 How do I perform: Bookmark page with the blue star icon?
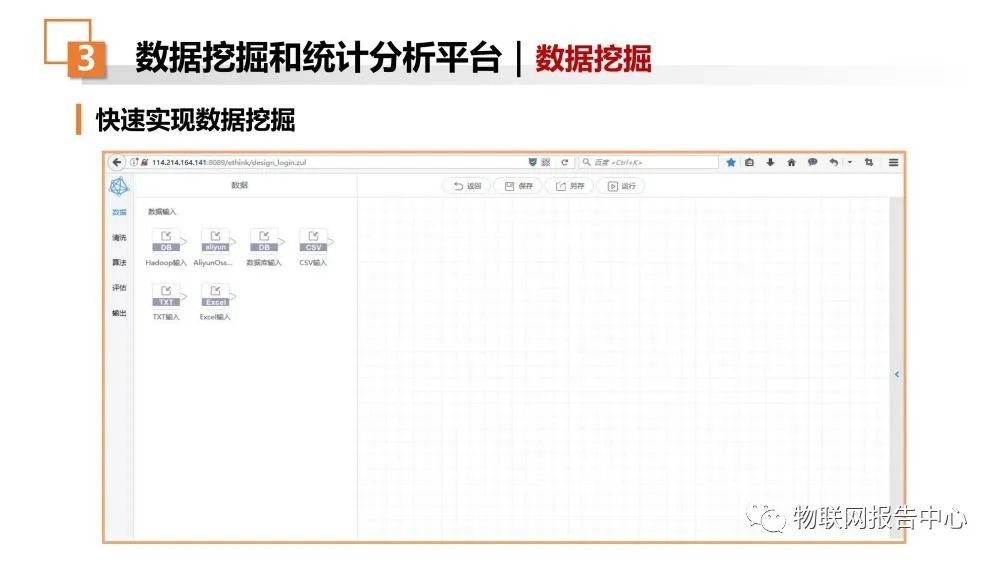[731, 162]
